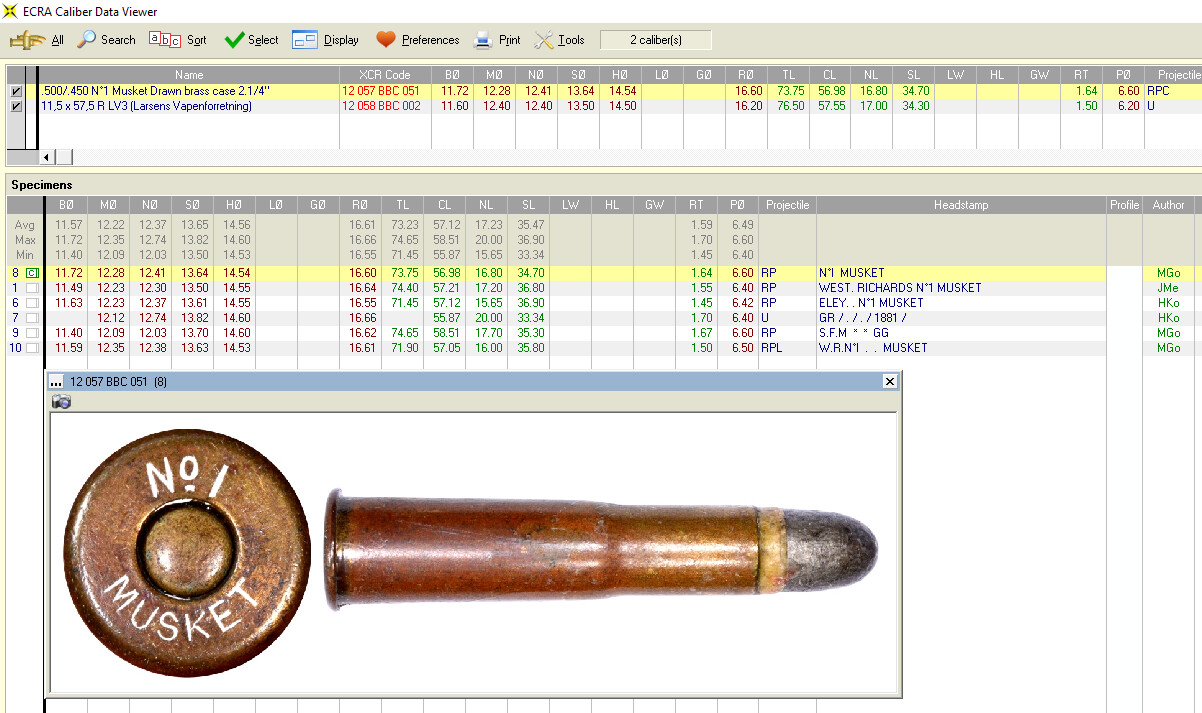Click the Profile column header
The height and width of the screenshot is (713, 1202).
pyautogui.click(x=1124, y=205)
